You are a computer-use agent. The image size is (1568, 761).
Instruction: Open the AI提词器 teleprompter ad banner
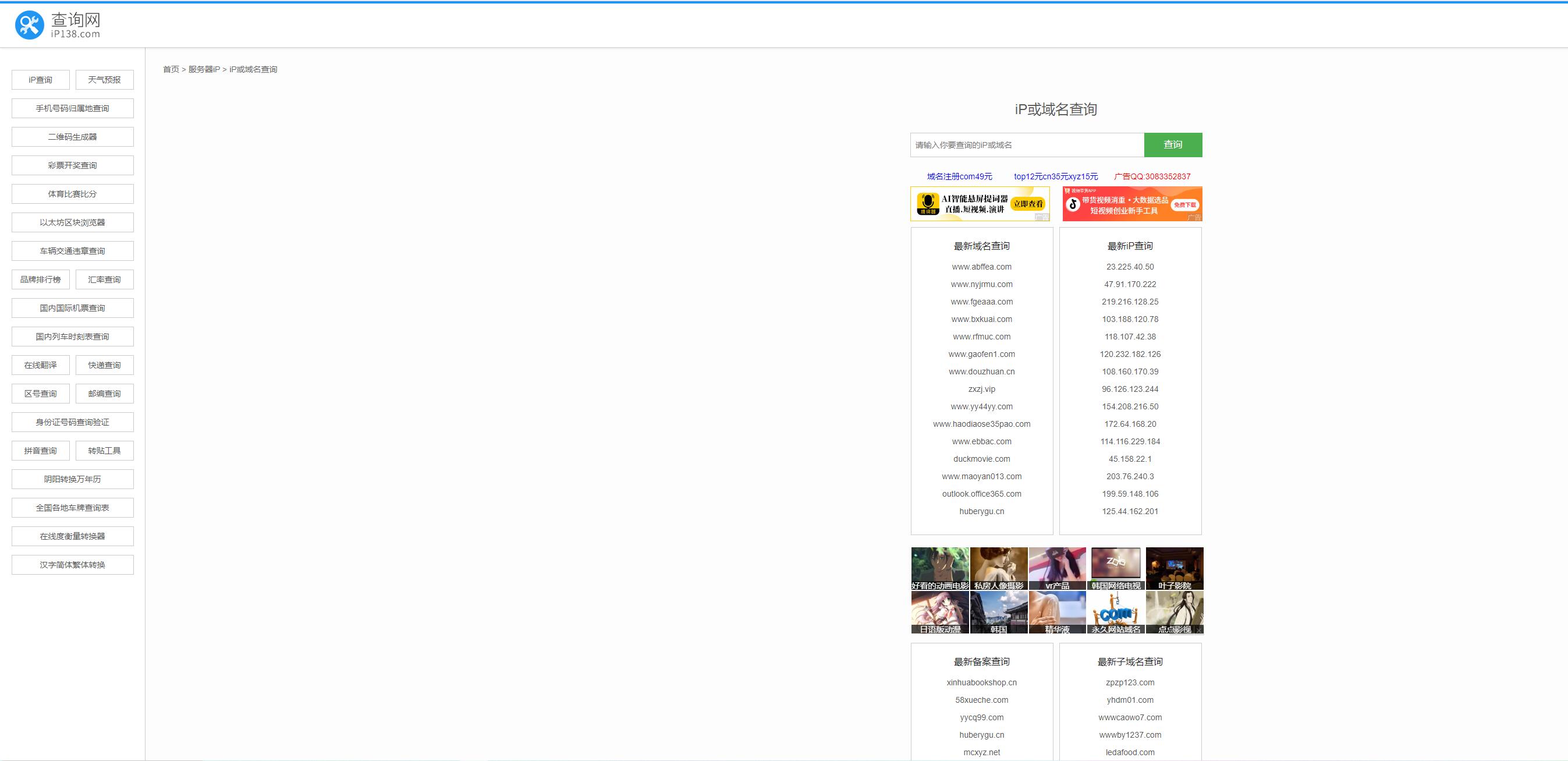click(x=980, y=204)
